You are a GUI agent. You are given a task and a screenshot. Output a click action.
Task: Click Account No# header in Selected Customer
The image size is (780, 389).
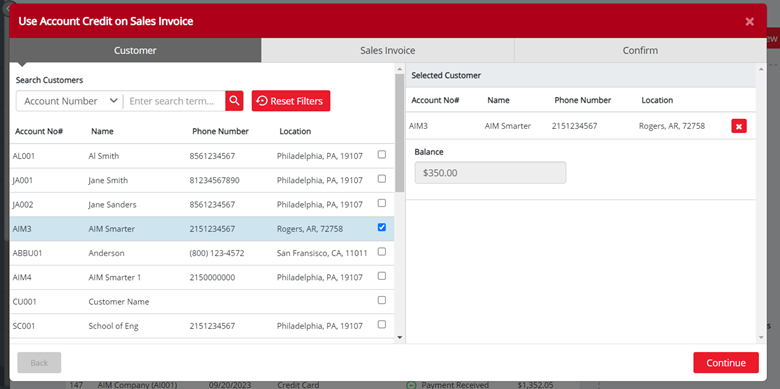pos(435,100)
